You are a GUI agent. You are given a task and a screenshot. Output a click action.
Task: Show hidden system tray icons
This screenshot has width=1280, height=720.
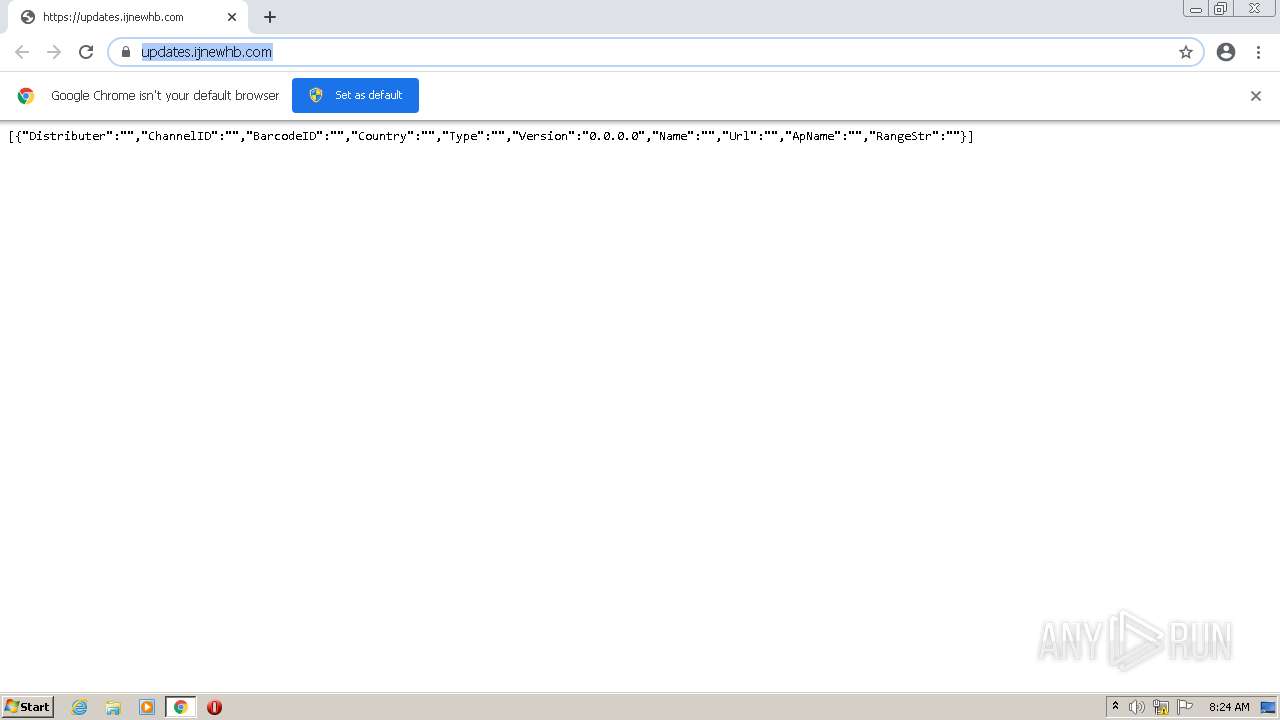pos(1115,707)
